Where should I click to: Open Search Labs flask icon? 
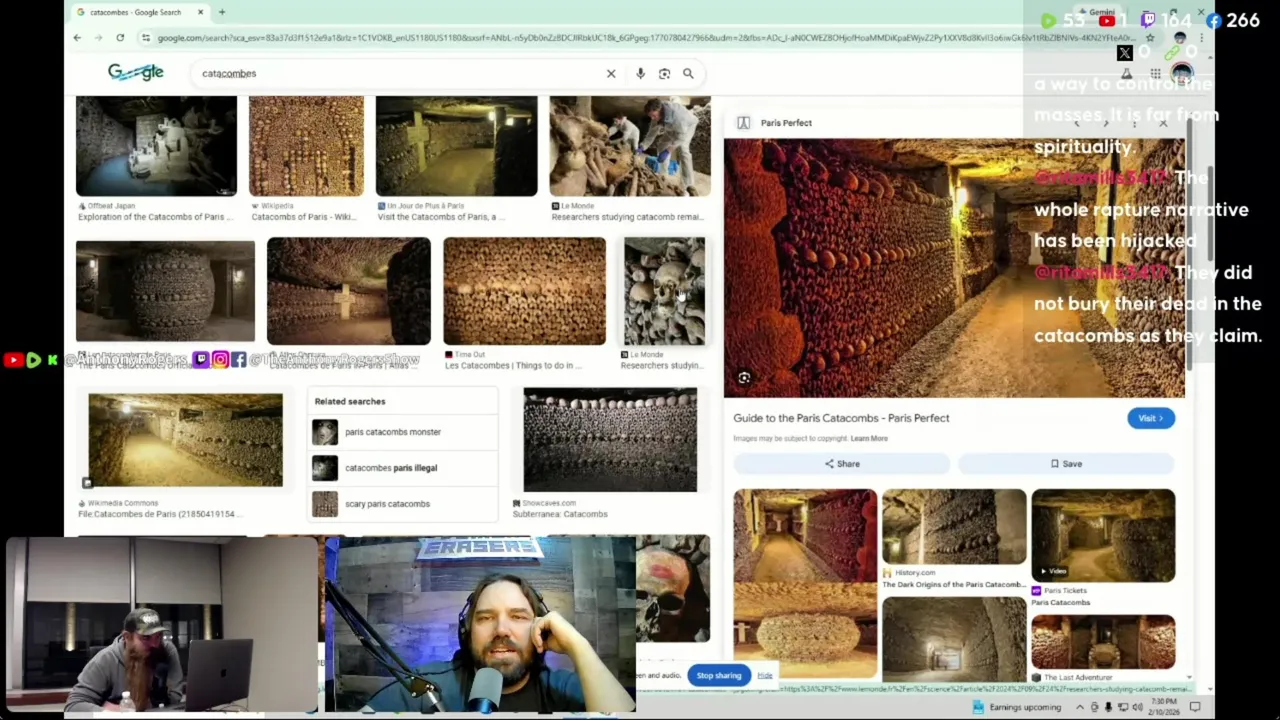pyautogui.click(x=1127, y=73)
